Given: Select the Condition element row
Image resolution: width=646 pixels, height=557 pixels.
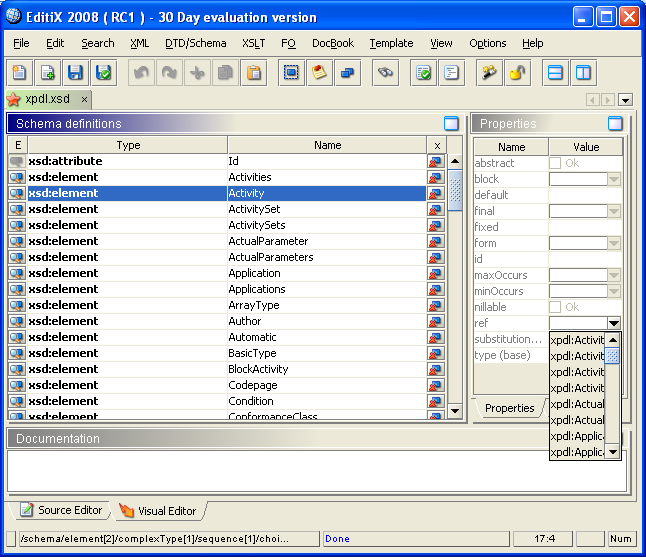Looking at the screenshot, I should 227,401.
